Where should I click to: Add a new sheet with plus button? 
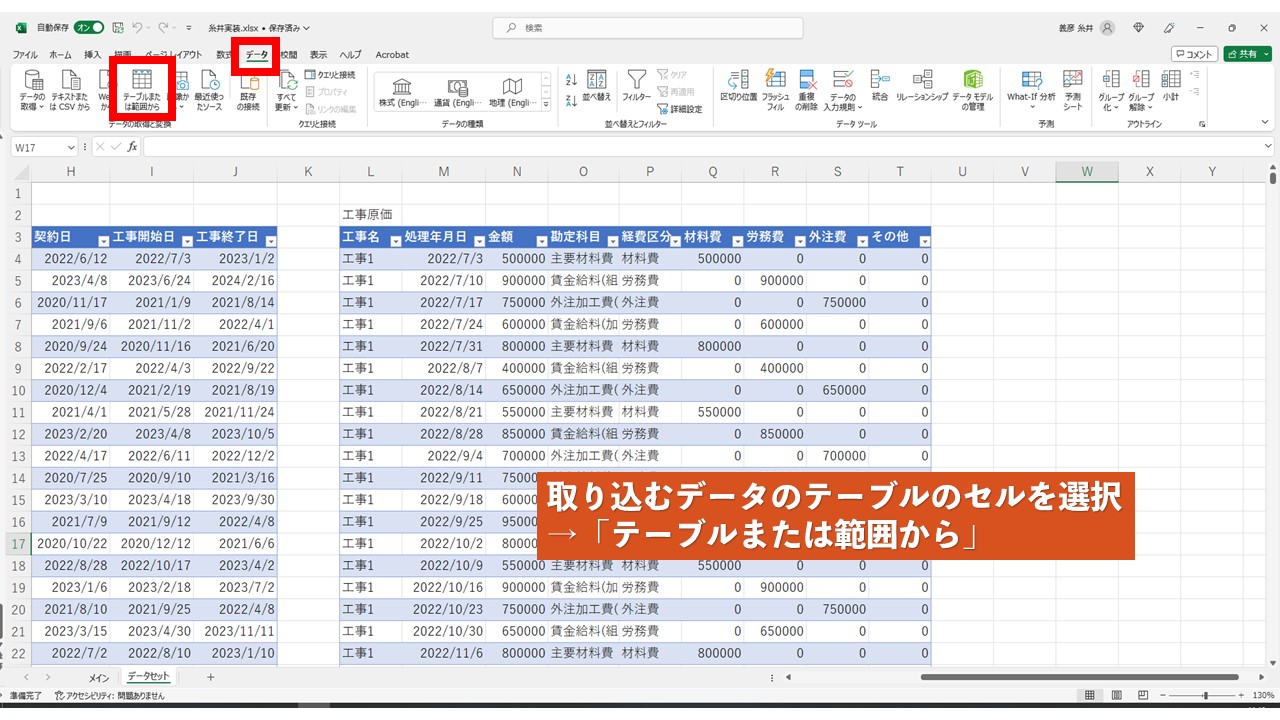tap(210, 677)
